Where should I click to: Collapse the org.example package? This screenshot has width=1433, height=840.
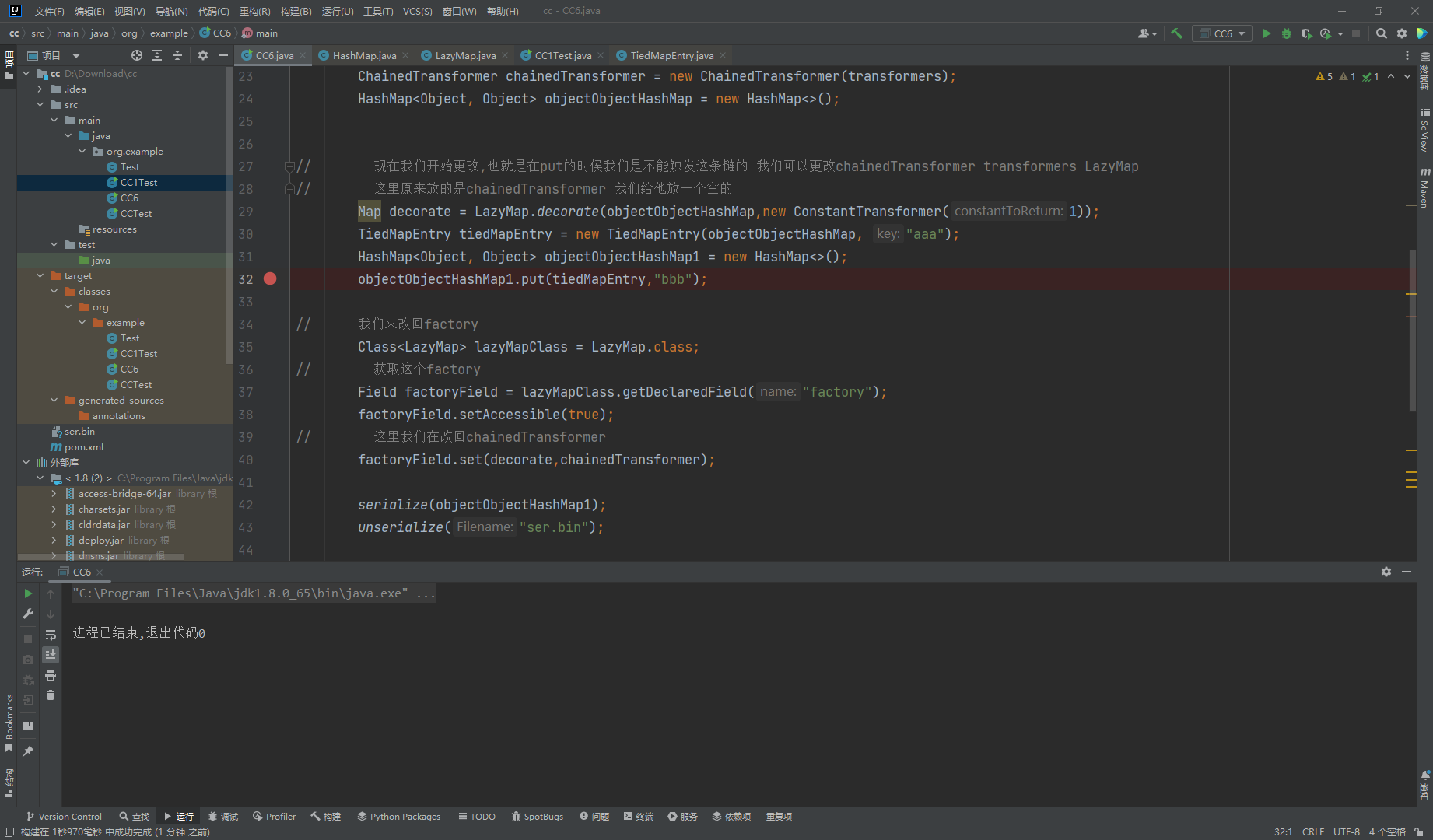coord(82,152)
